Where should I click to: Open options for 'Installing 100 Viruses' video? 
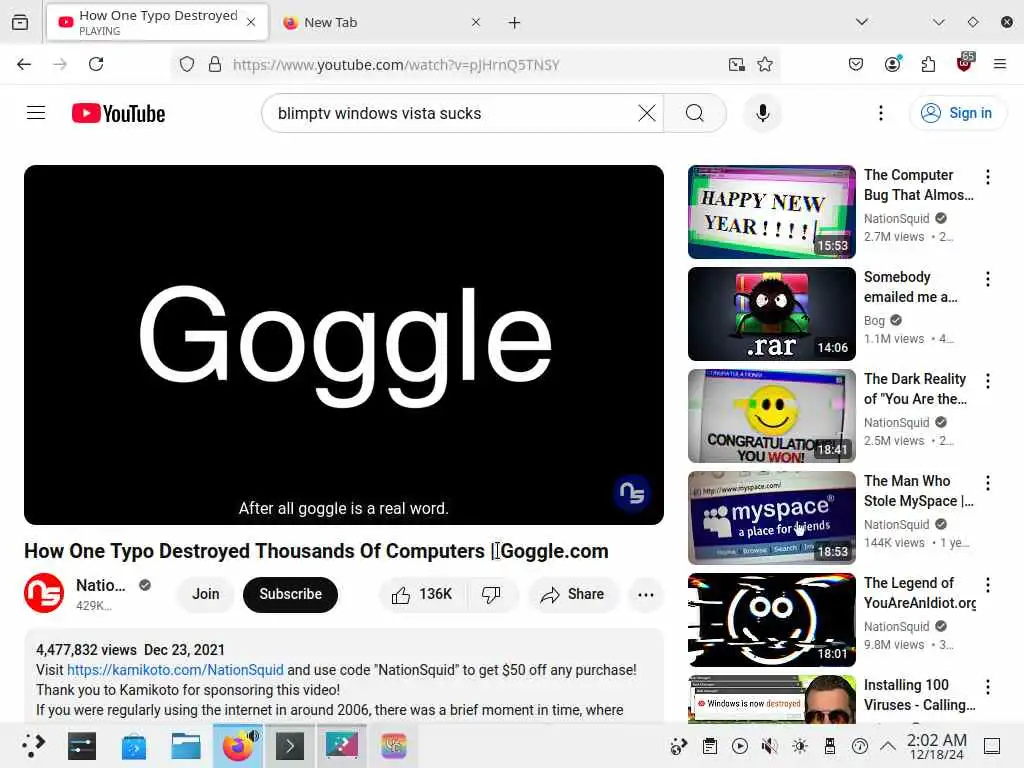[x=987, y=686]
